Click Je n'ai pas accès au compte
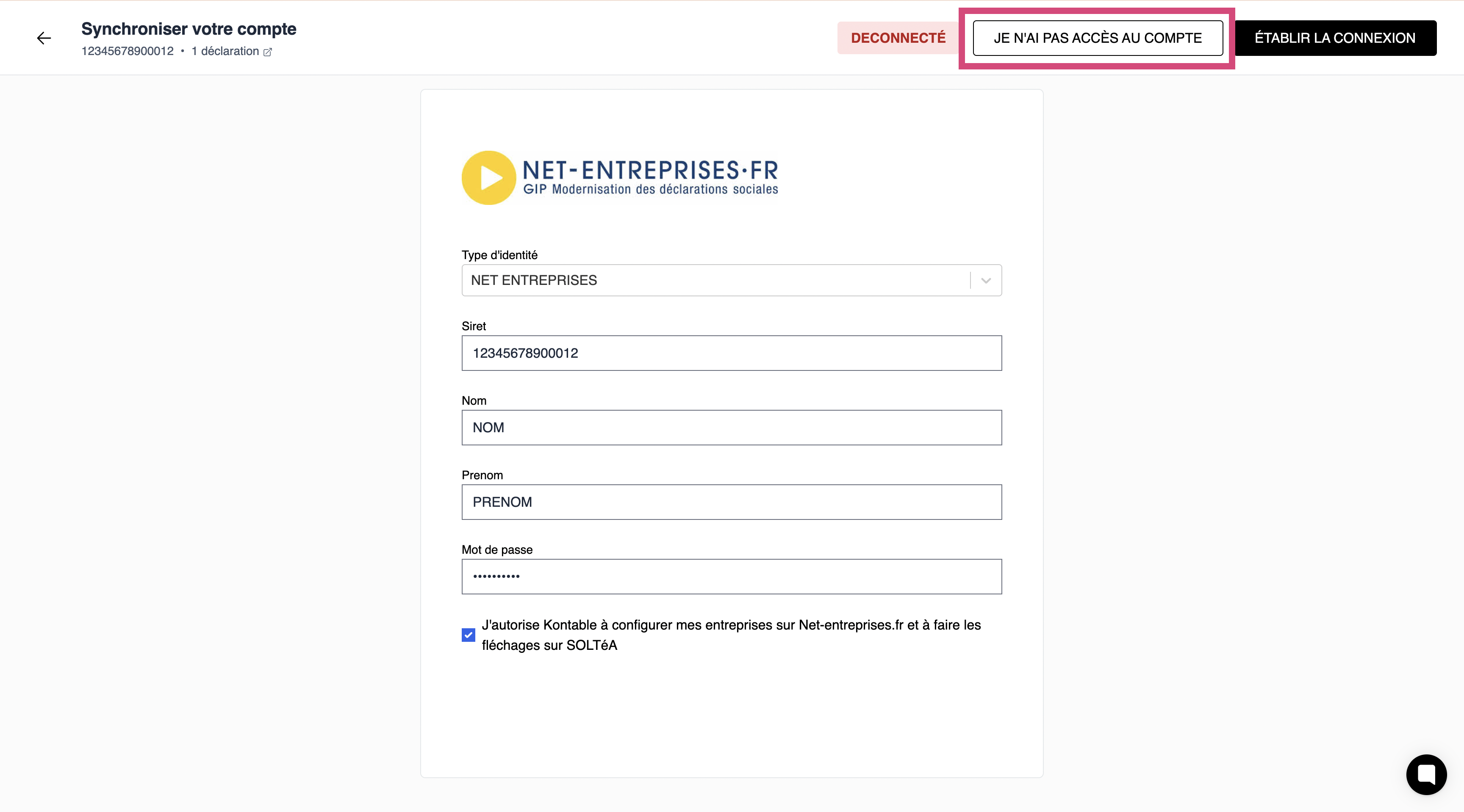Viewport: 1464px width, 812px height. pyautogui.click(x=1098, y=38)
